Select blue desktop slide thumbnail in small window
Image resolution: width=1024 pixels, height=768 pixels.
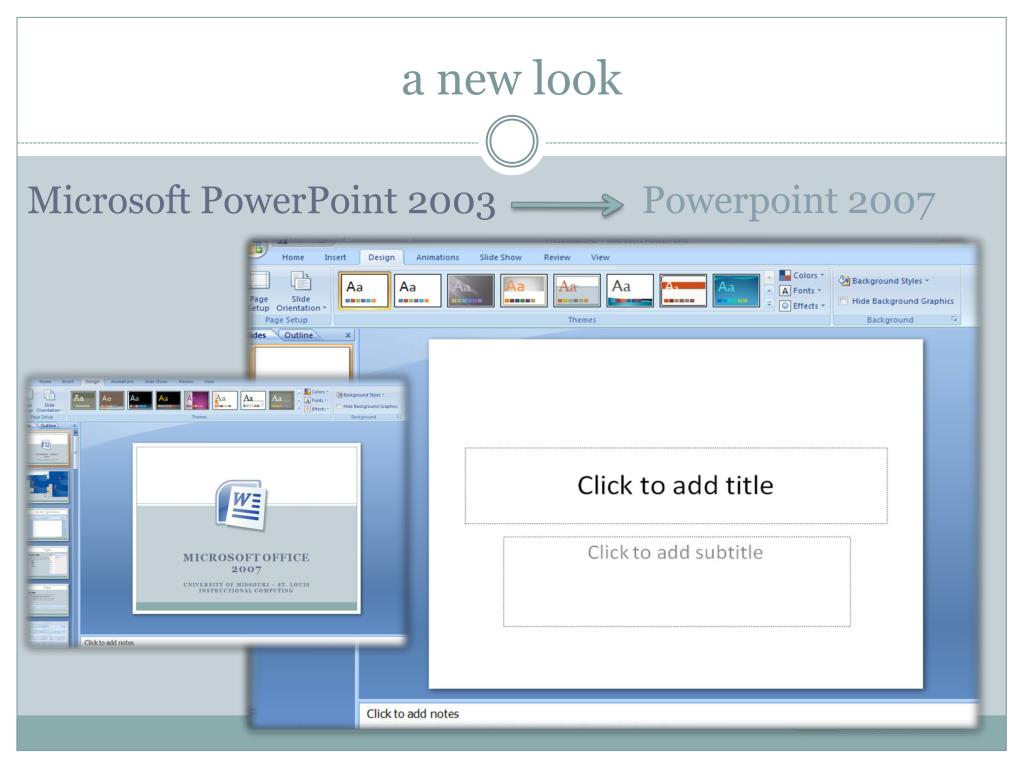coord(50,487)
